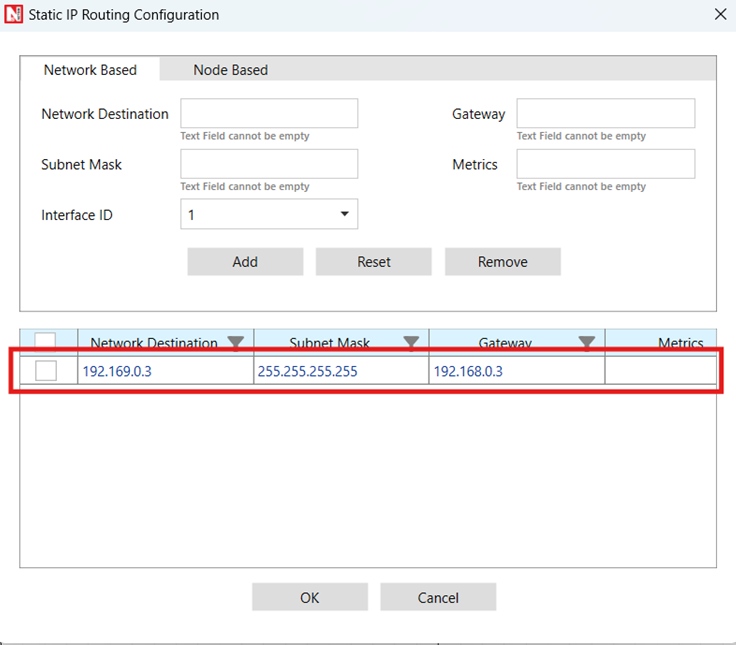736x645 pixels.
Task: Click into the Subnet Mask input field
Action: tap(269, 164)
